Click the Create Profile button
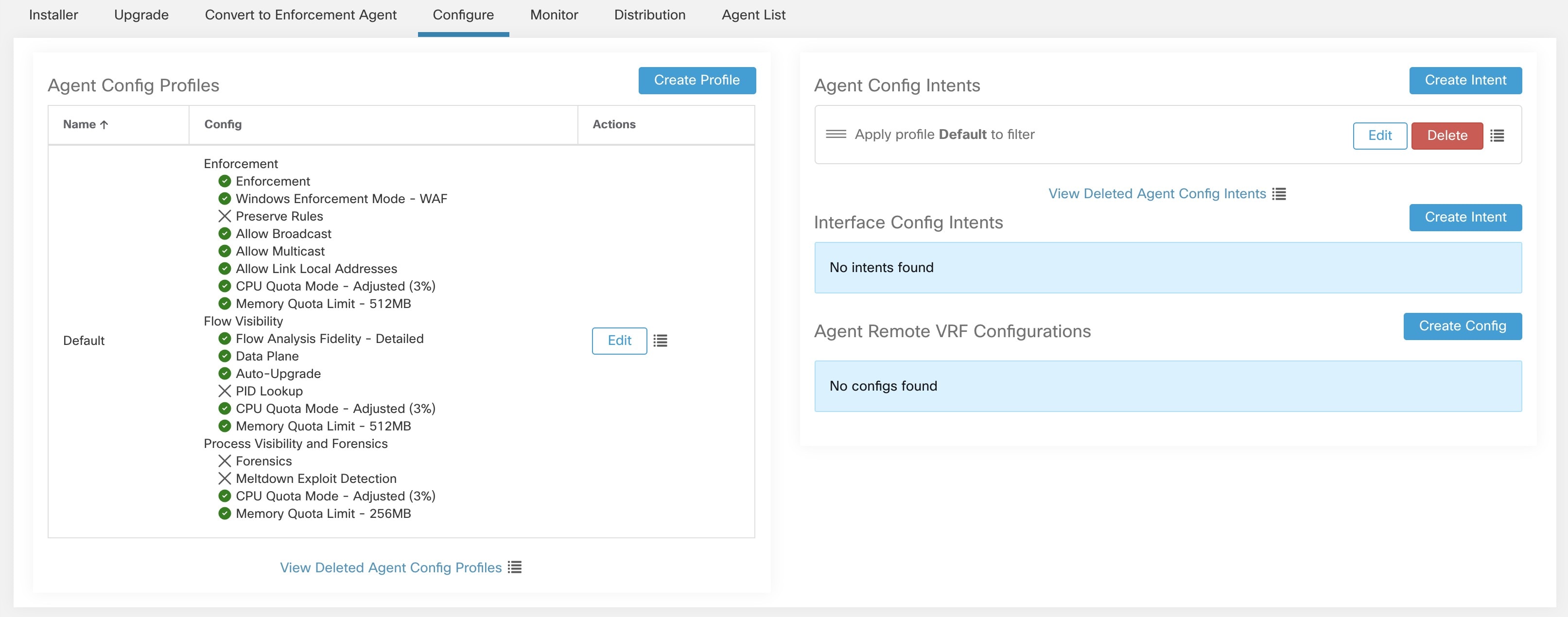 pyautogui.click(x=697, y=79)
